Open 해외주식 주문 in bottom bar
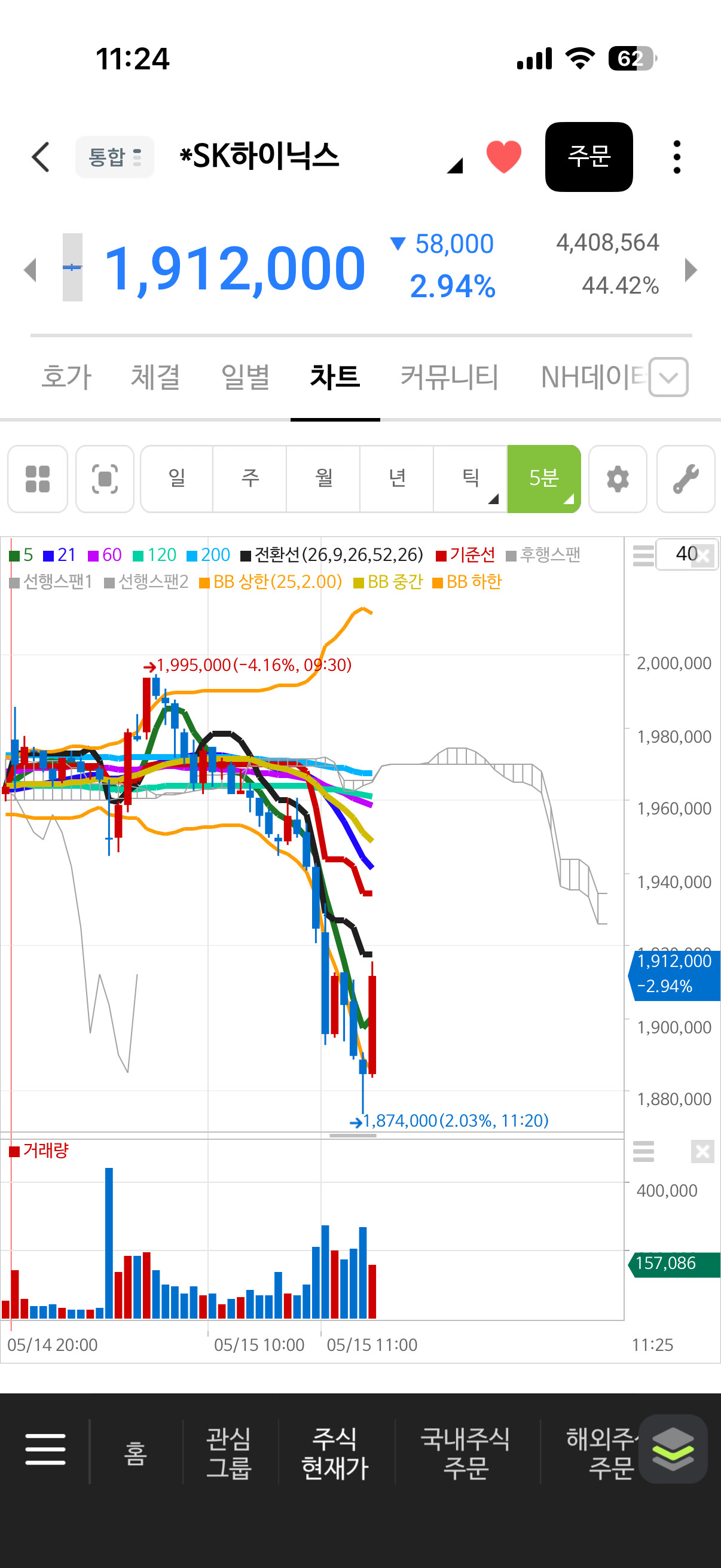The height and width of the screenshot is (1568, 721). (x=603, y=1453)
